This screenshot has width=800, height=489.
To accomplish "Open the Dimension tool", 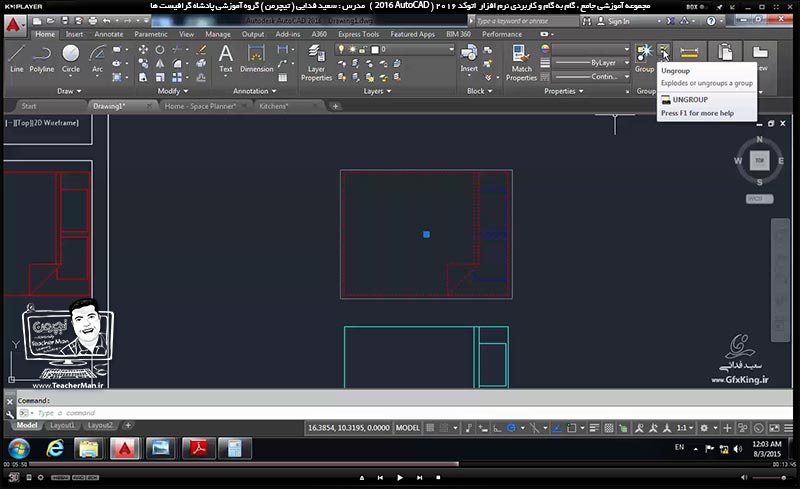I will [256, 58].
